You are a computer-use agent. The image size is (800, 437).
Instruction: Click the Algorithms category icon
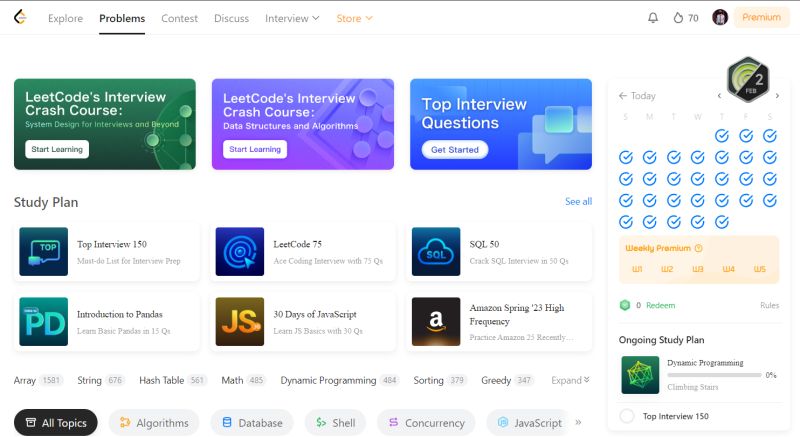[125, 422]
